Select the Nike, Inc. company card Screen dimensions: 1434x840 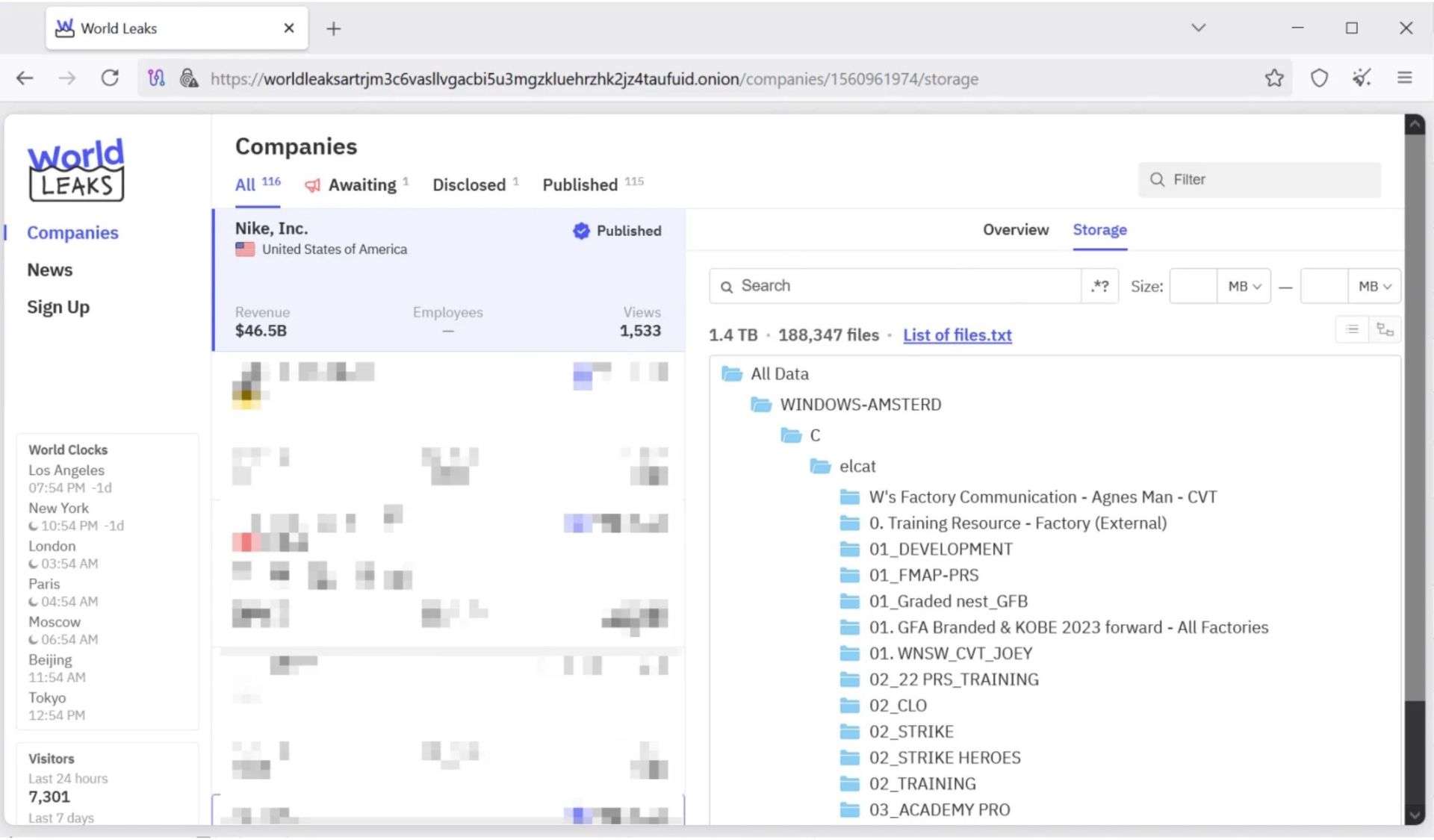pos(448,280)
